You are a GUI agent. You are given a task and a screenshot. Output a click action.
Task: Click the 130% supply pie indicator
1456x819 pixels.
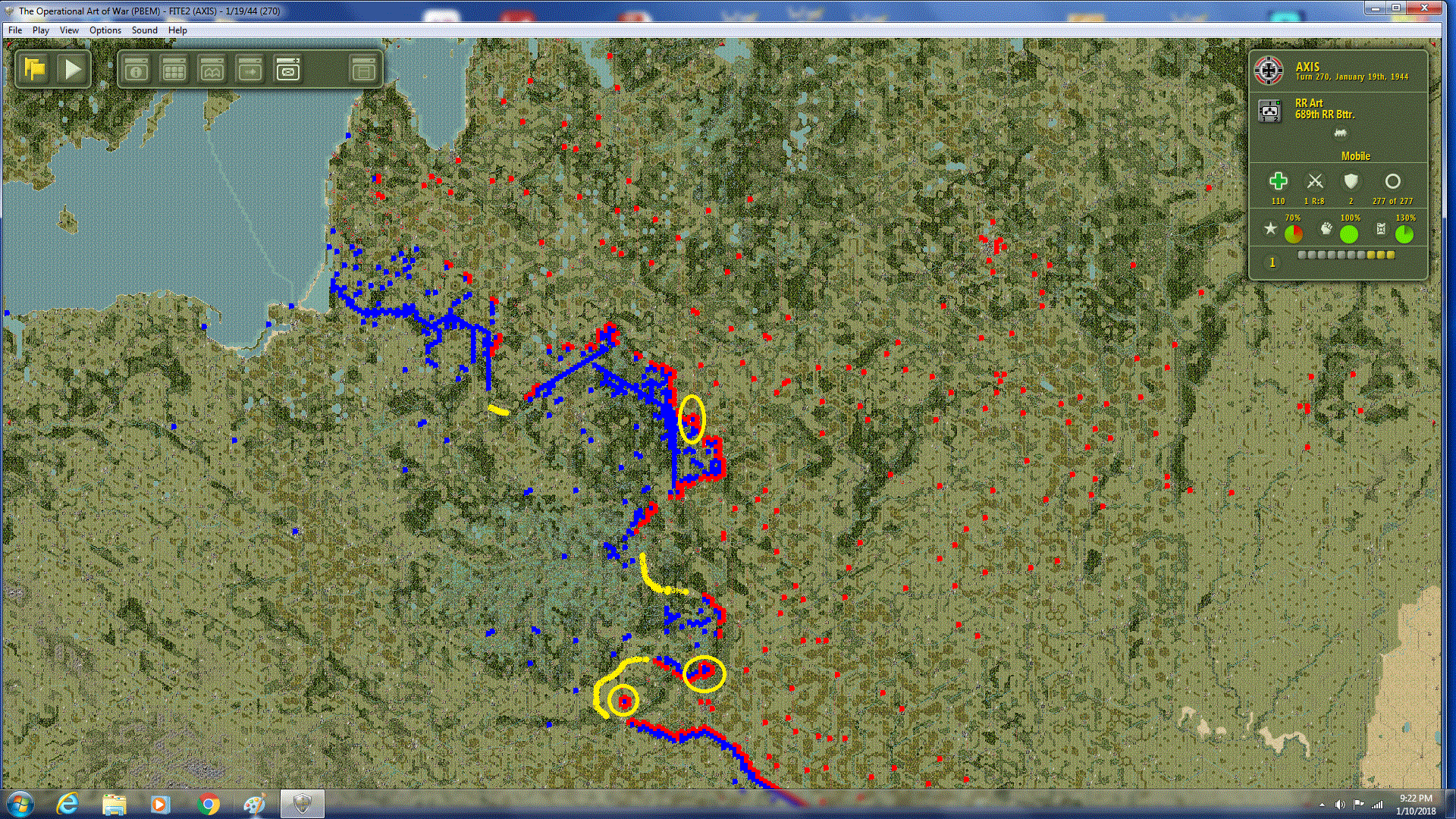point(1404,234)
